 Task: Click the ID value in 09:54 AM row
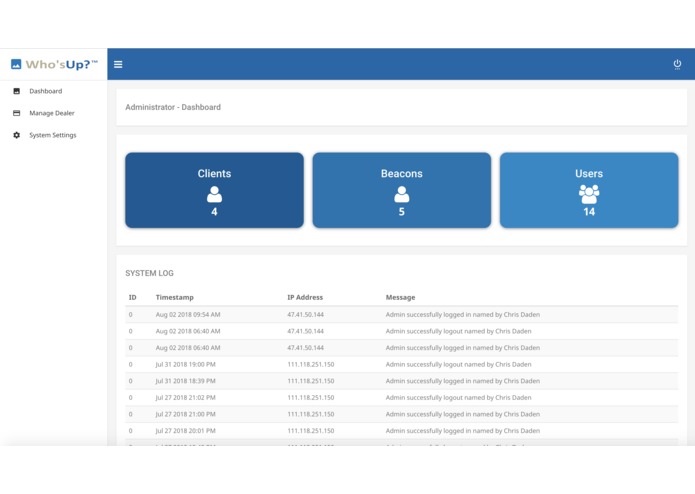coord(130,315)
